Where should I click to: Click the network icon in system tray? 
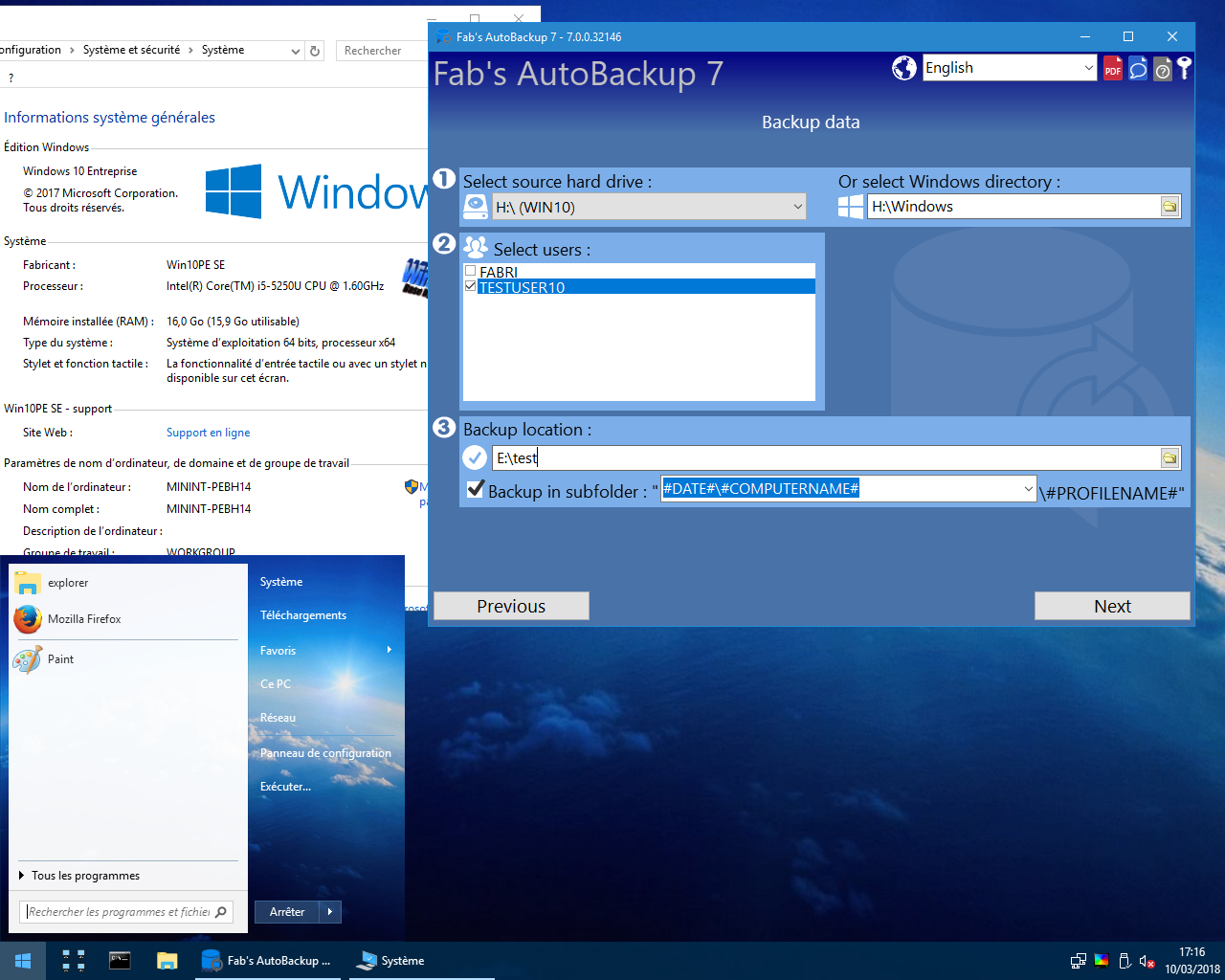1079,961
